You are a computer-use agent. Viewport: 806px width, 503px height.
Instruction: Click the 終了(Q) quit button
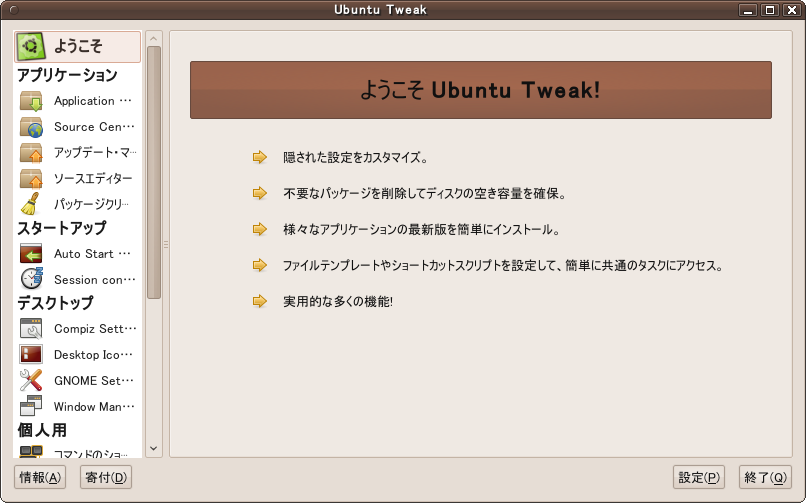pos(765,478)
